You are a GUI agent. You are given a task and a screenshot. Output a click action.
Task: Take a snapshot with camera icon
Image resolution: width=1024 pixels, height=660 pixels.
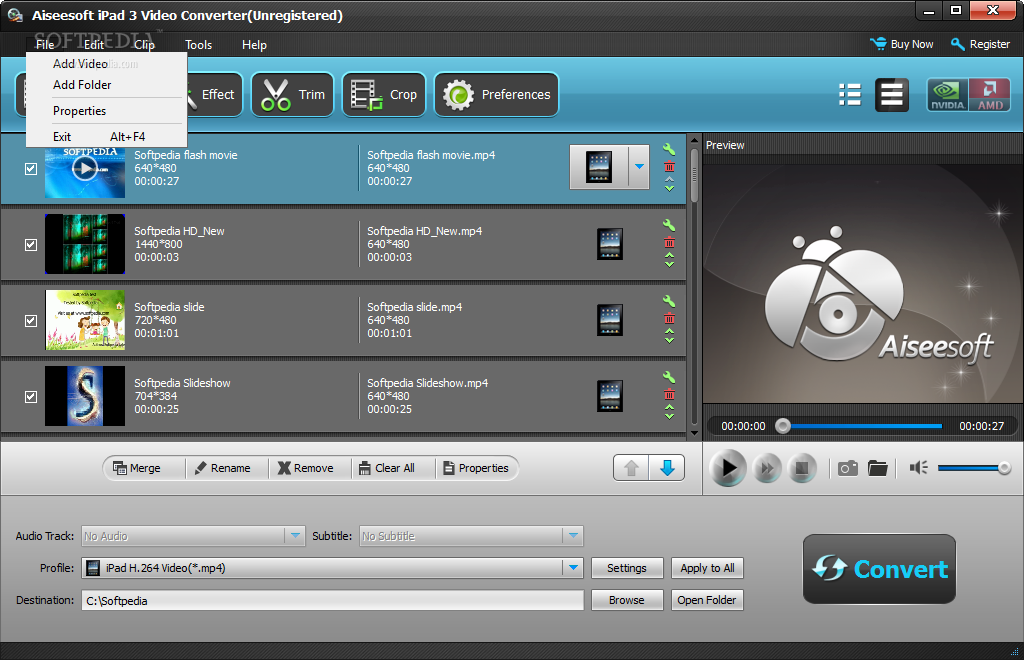pos(848,468)
